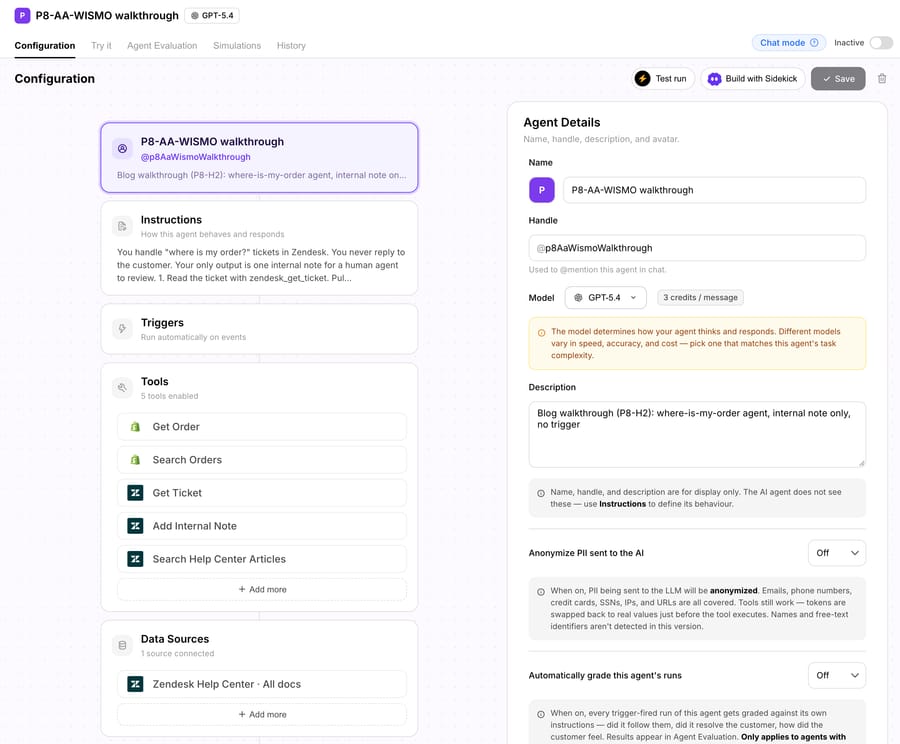Click Add more under Tools
Image resolution: width=900 pixels, height=744 pixels.
tap(262, 590)
